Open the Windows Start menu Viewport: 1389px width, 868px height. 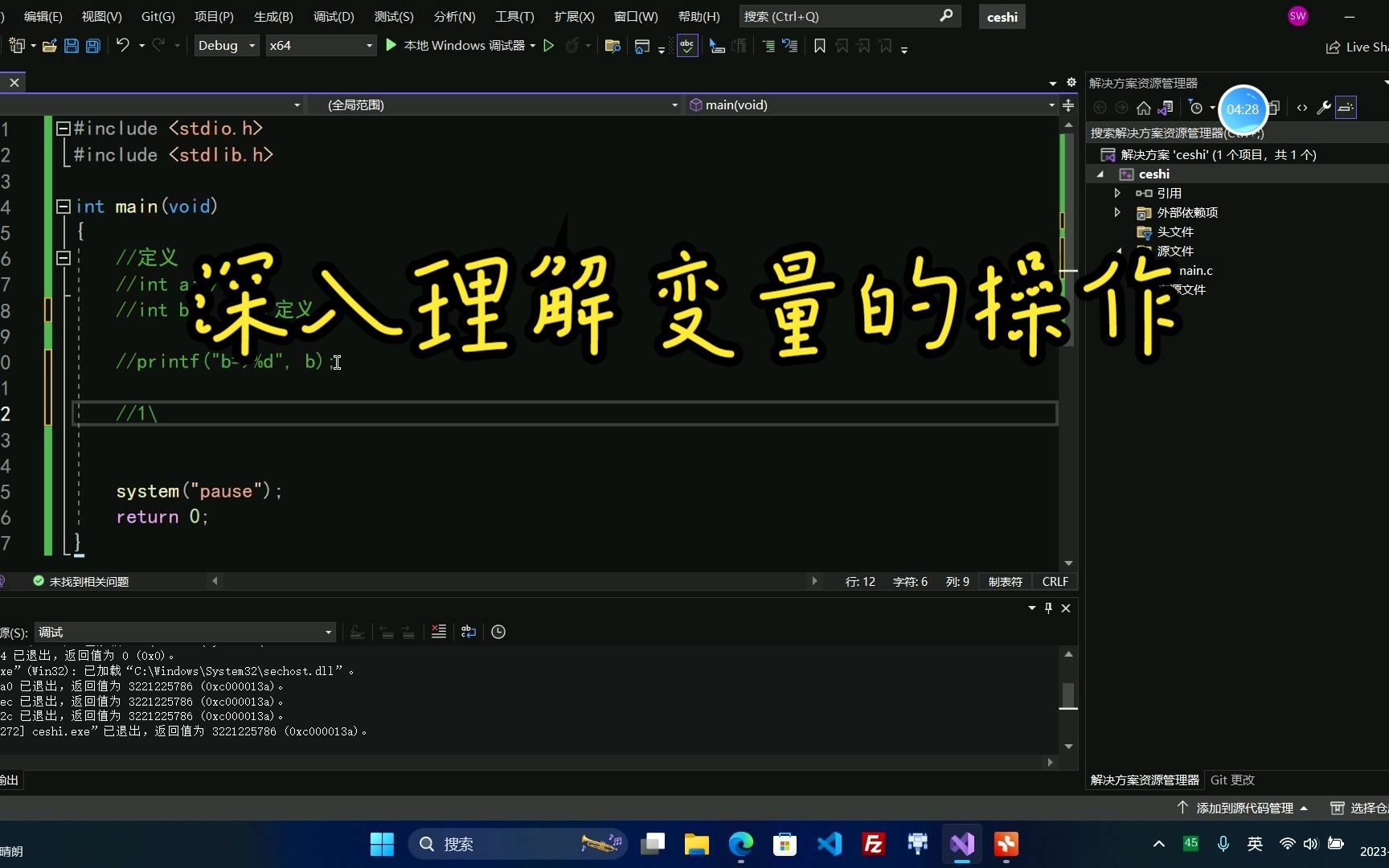point(382,844)
